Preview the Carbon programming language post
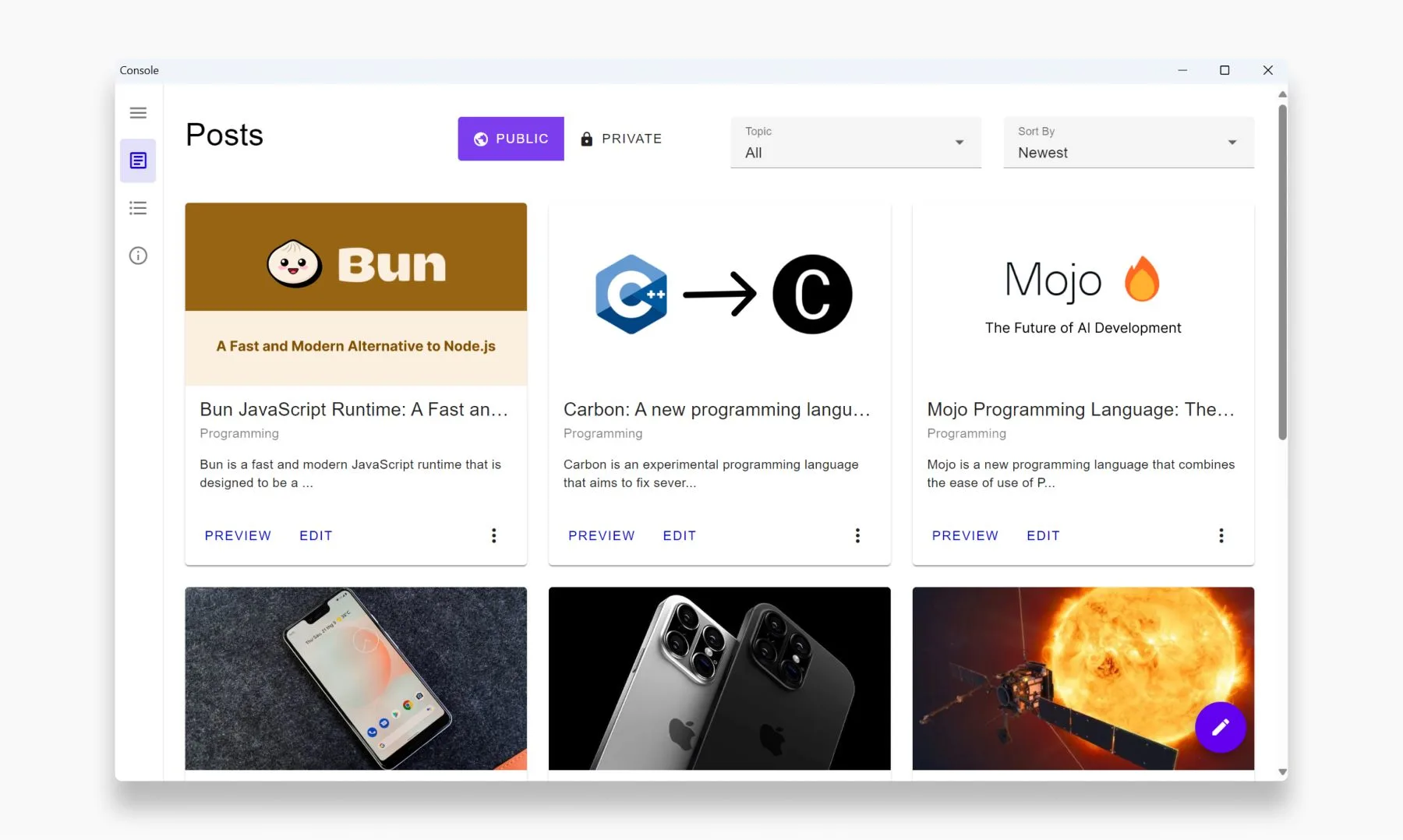1403x840 pixels. [x=601, y=535]
